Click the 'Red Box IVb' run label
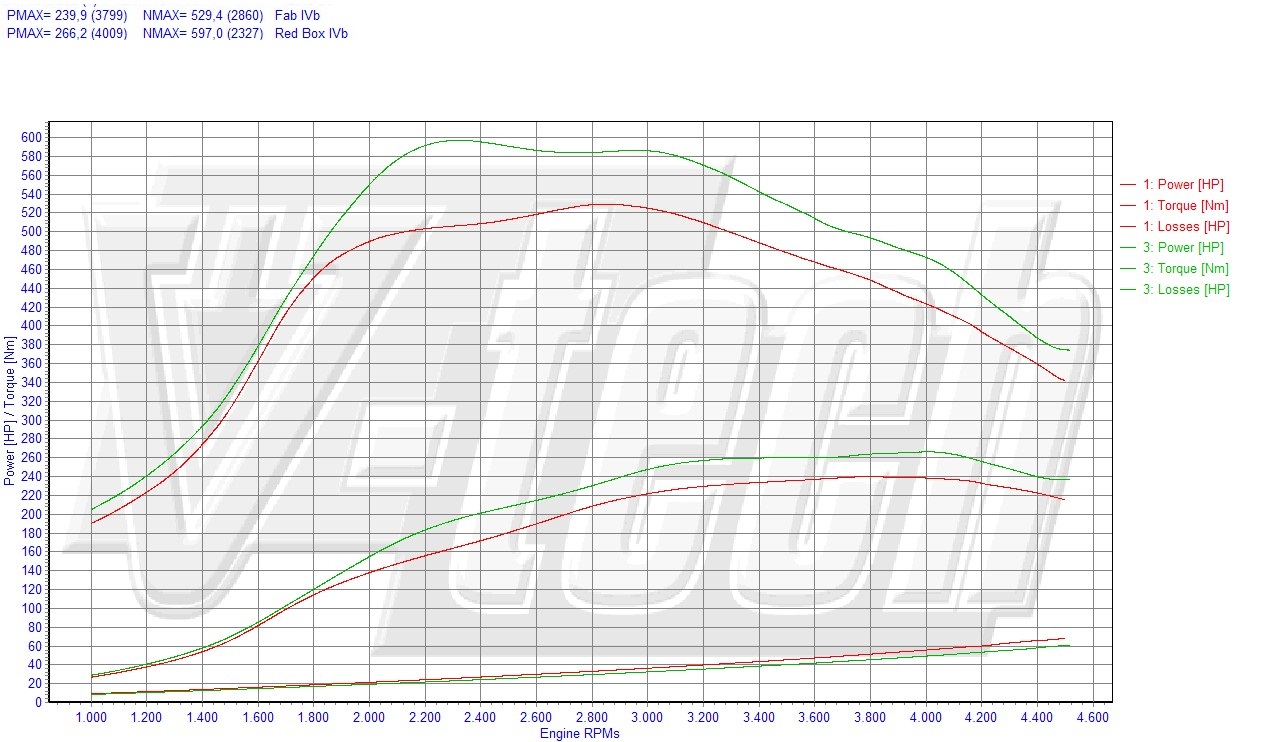The width and height of the screenshot is (1264, 742). (x=311, y=33)
